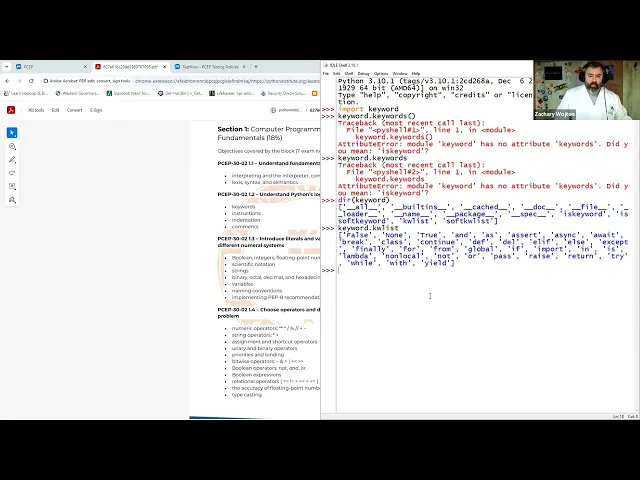Image resolution: width=640 pixels, height=480 pixels.
Task: Reload the page in Chrome
Action: [x=31, y=81]
